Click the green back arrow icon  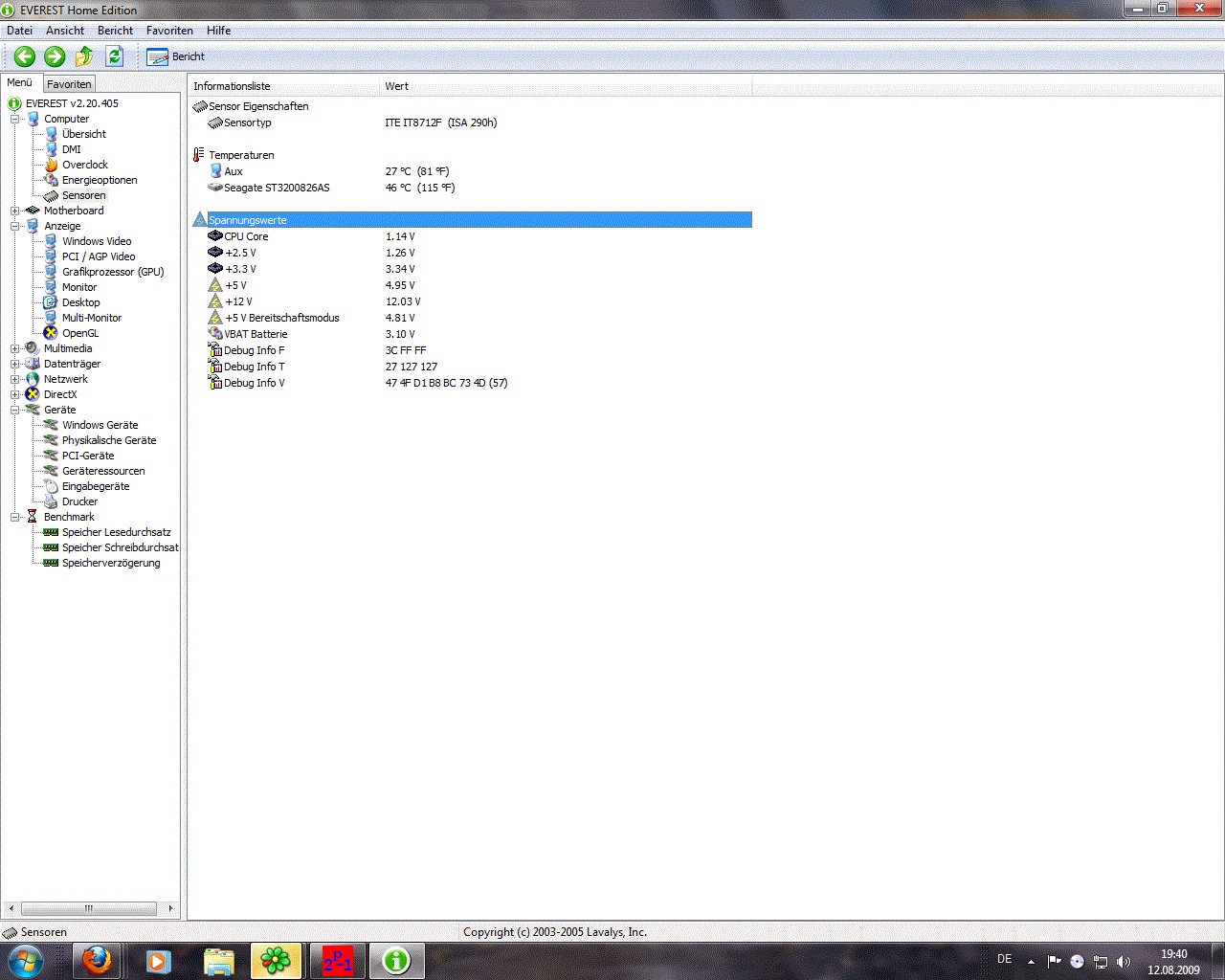[25, 56]
